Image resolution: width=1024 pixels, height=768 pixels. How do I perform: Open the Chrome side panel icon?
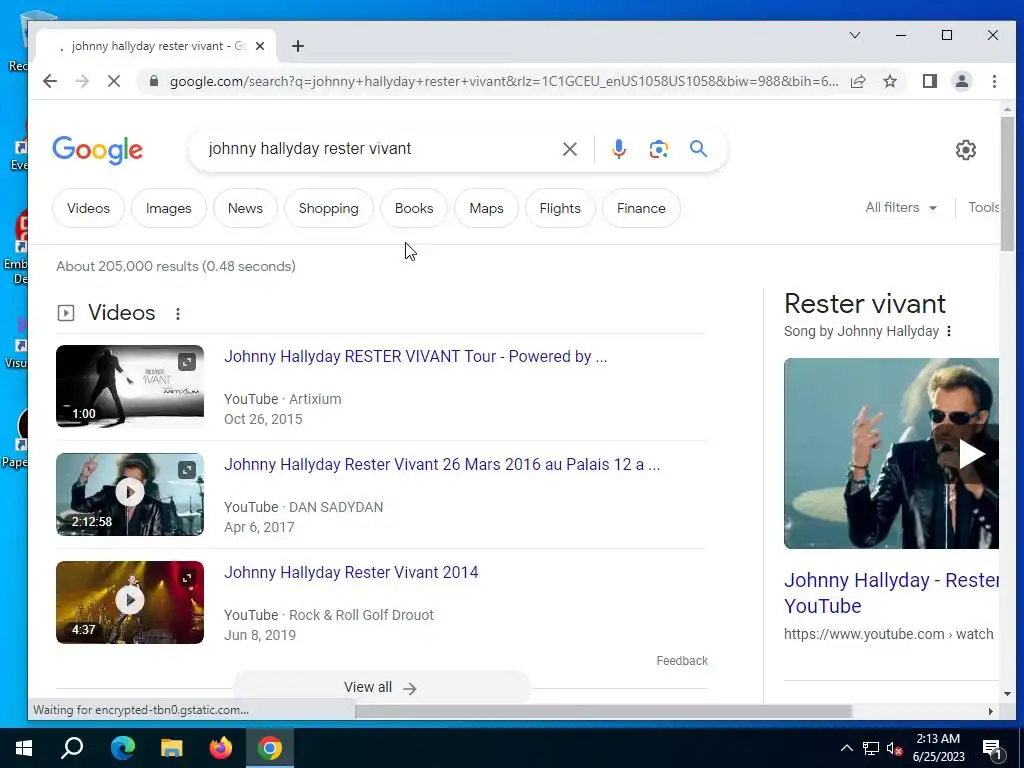coord(929,81)
